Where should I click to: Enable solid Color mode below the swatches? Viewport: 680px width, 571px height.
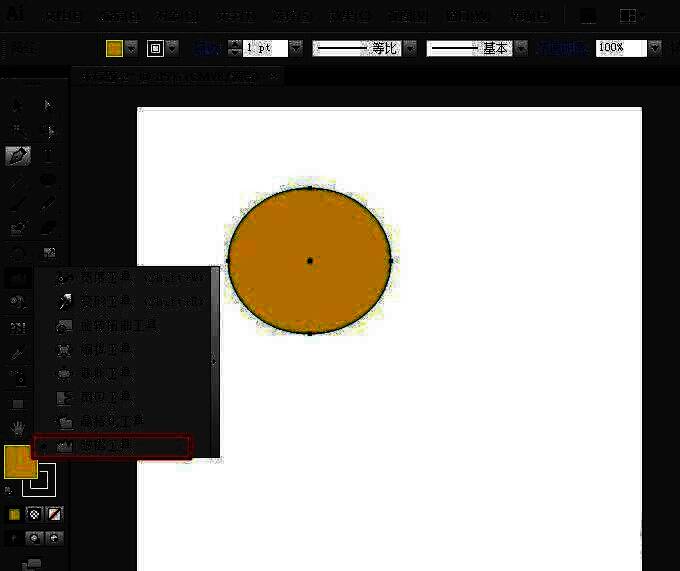(14, 514)
